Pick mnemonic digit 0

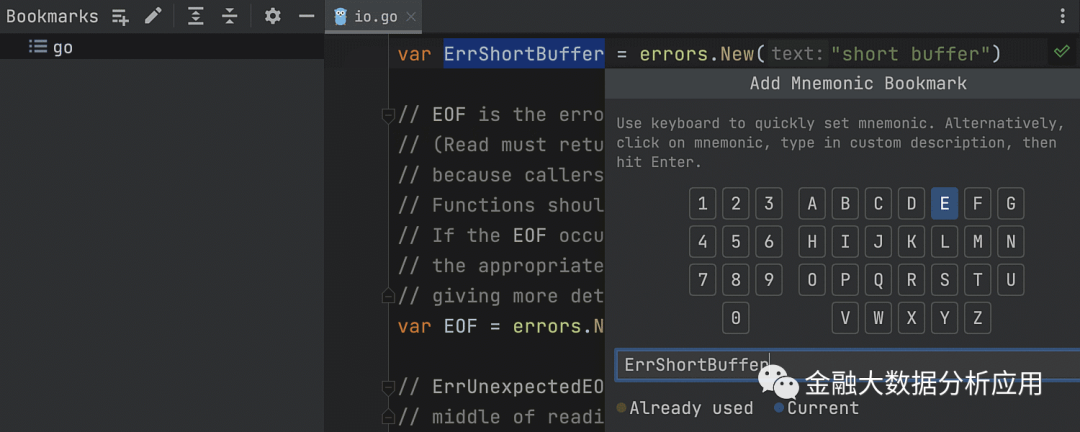[x=735, y=318]
